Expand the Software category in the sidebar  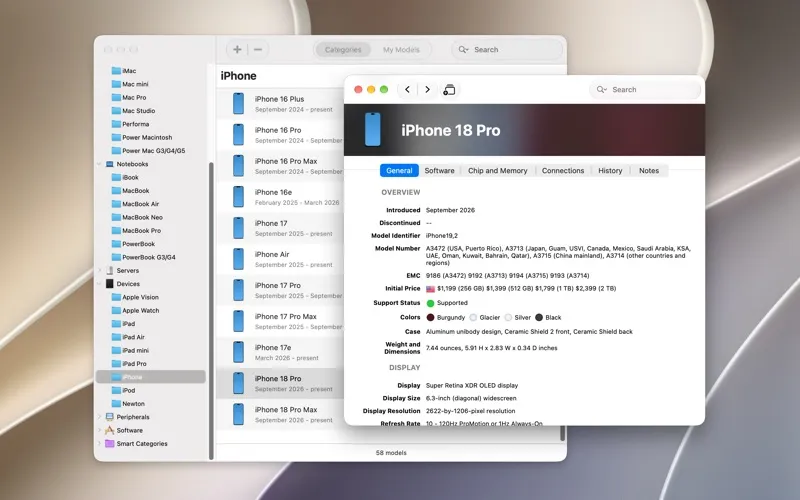99,430
